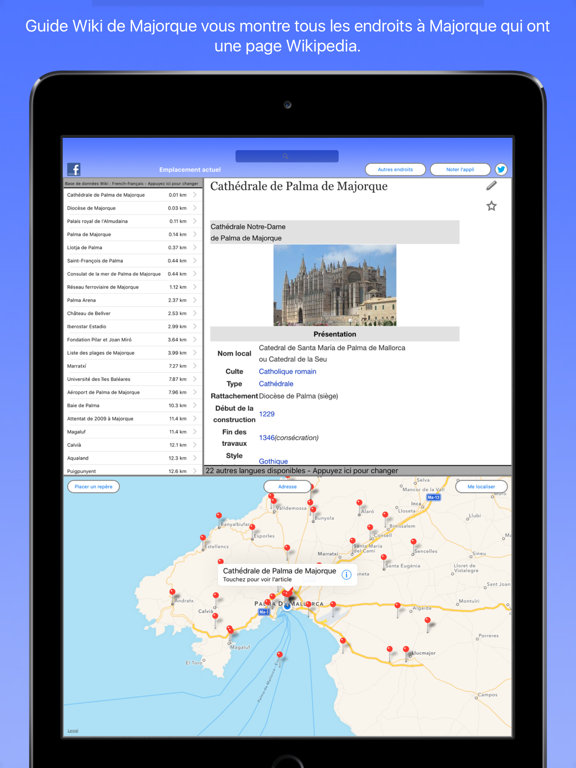
Task: Click the cathedral photo thumbnail
Action: tap(335, 285)
